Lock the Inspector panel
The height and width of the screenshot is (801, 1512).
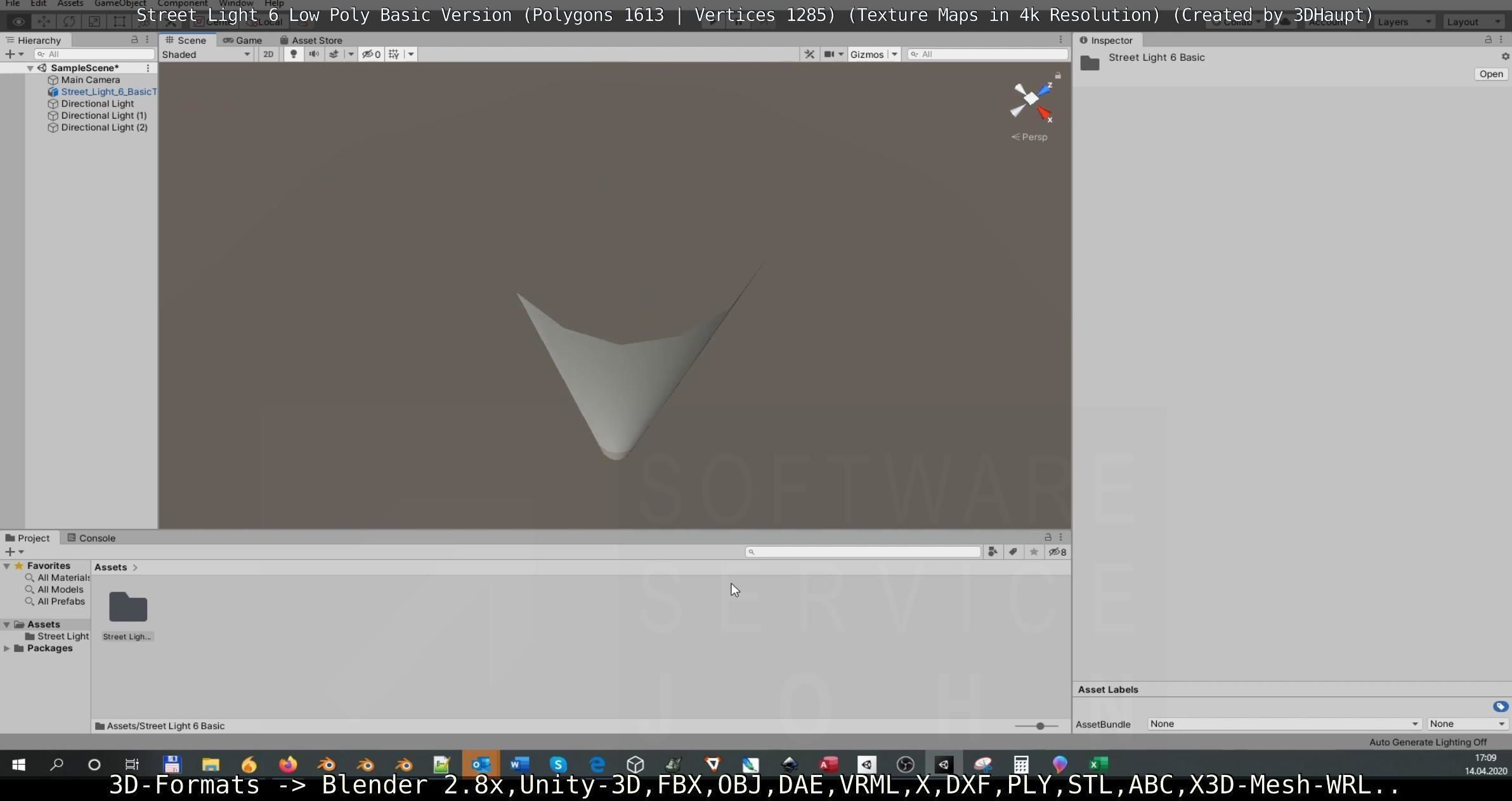(x=1488, y=39)
